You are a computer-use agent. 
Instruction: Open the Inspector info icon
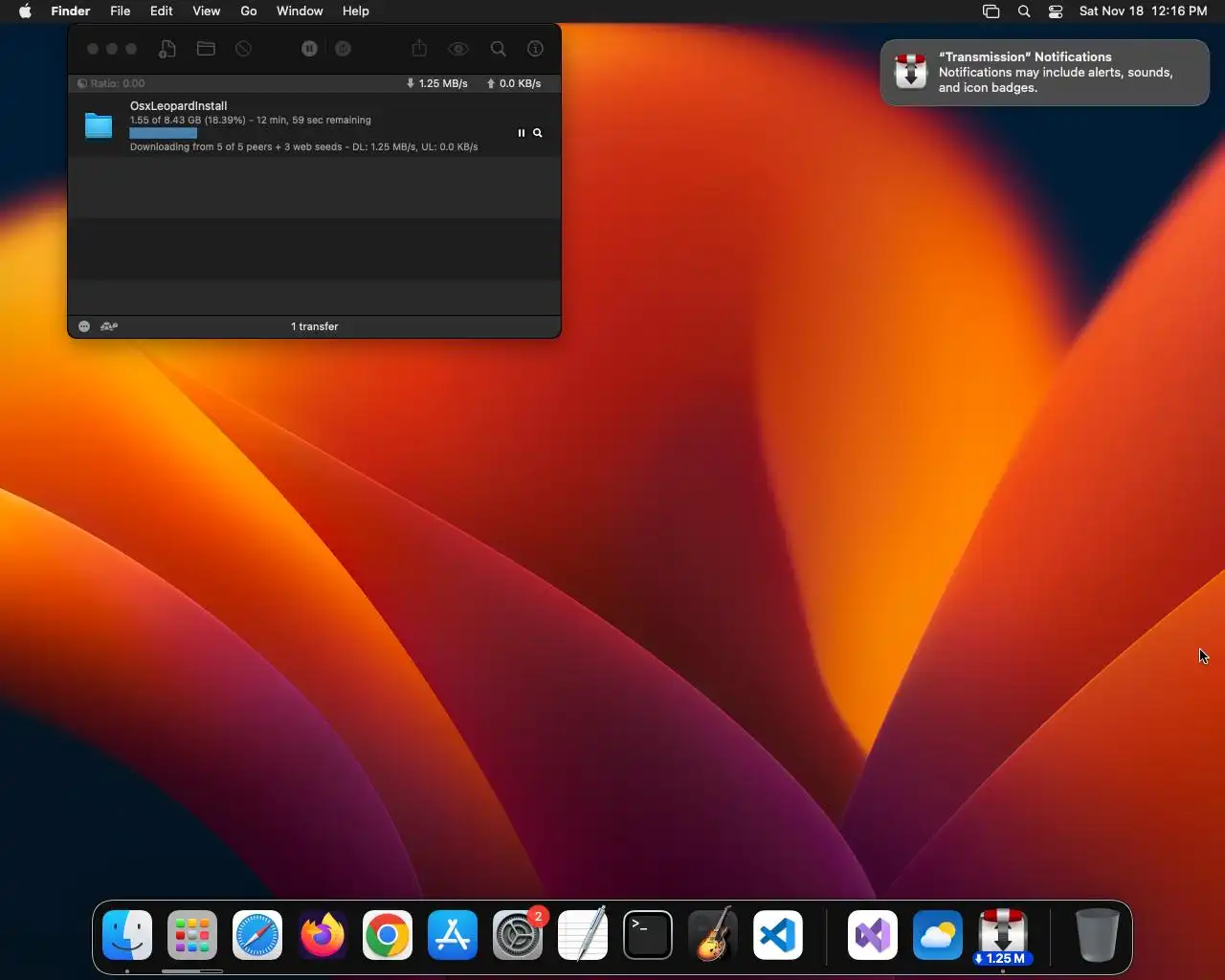click(536, 49)
